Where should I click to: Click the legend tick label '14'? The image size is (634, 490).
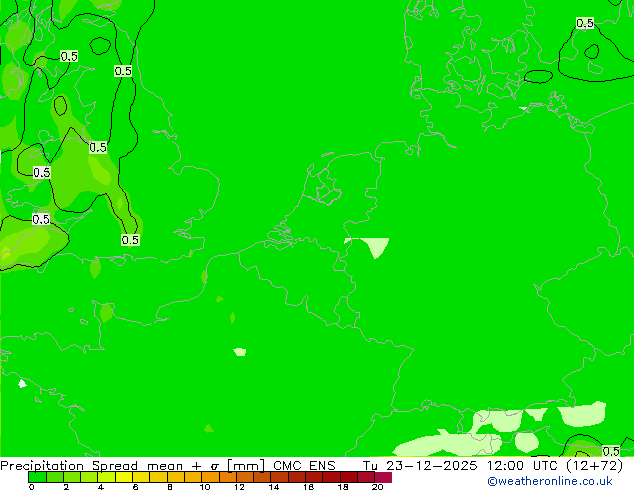(274, 487)
